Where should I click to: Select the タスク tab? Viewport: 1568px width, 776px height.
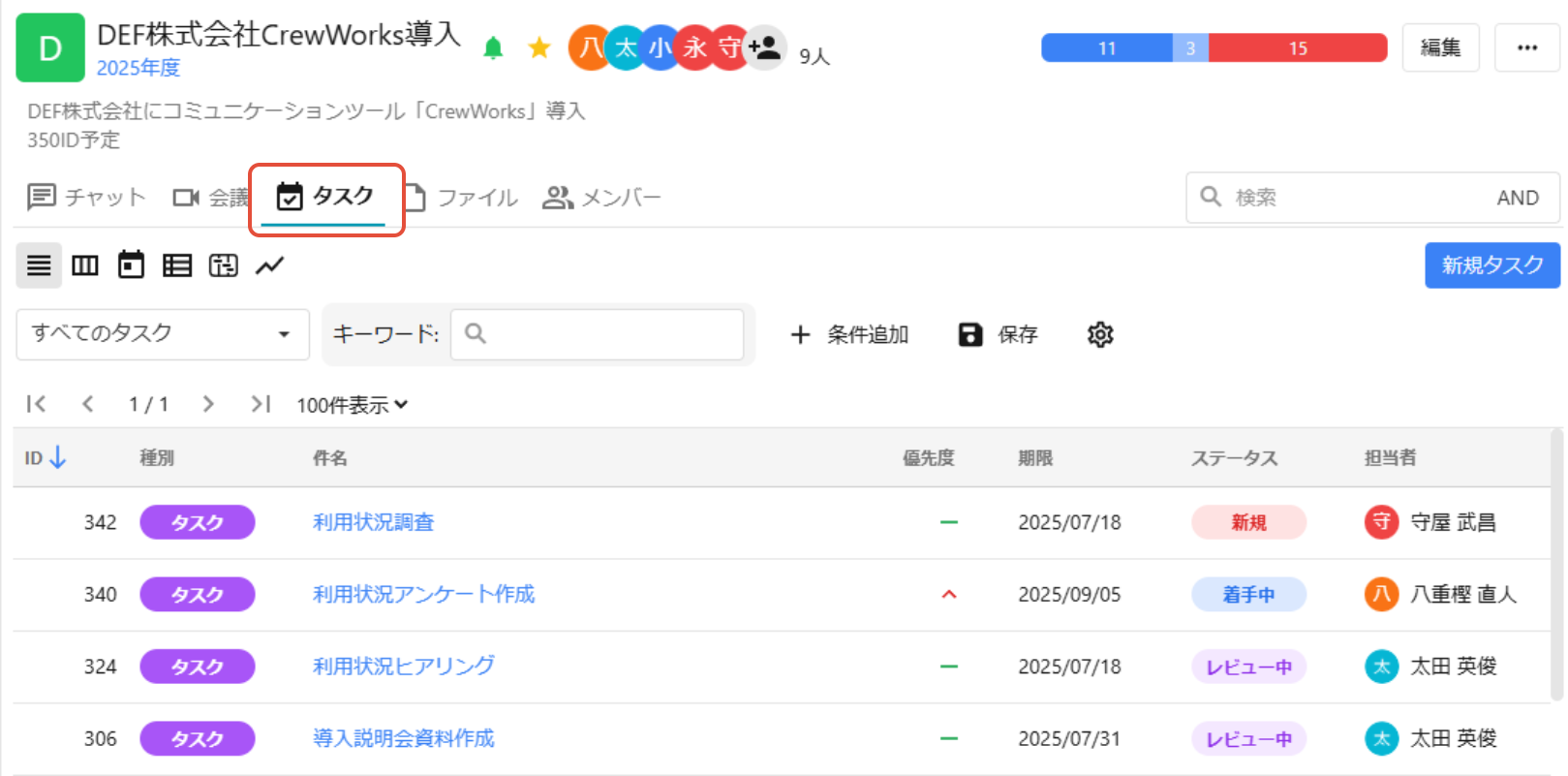pos(325,197)
